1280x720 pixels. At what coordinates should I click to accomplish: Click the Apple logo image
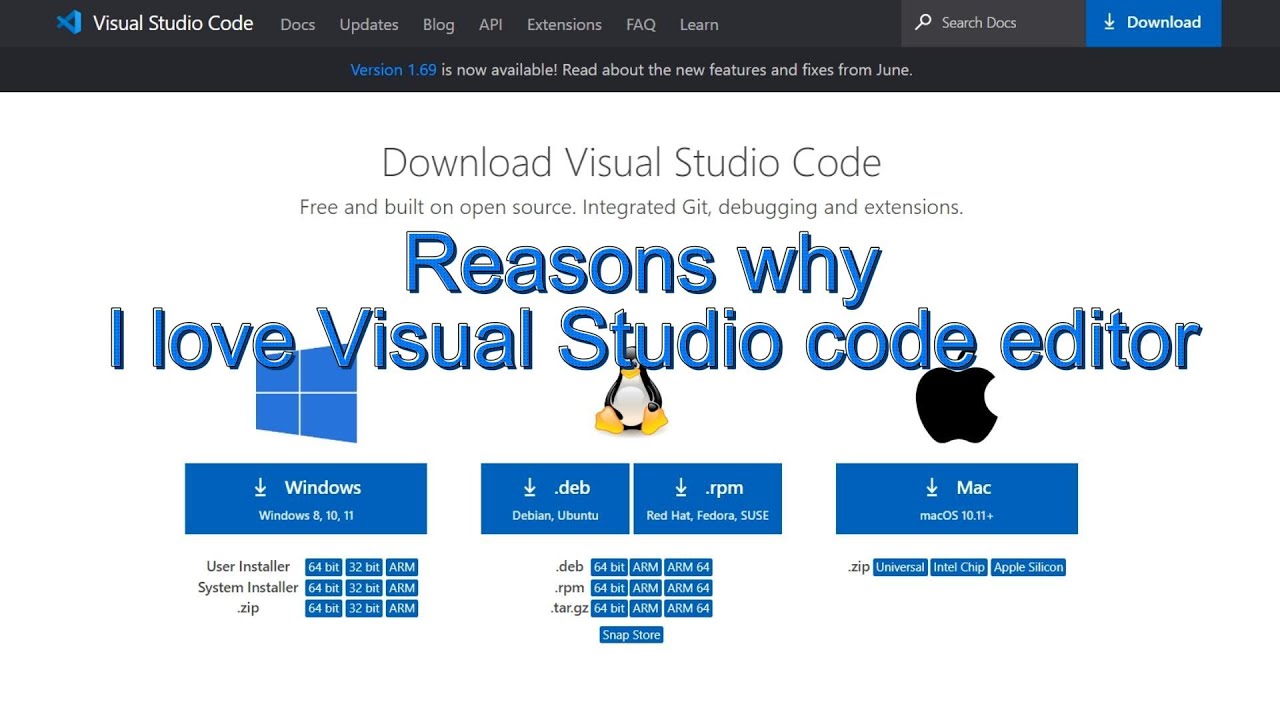click(956, 398)
